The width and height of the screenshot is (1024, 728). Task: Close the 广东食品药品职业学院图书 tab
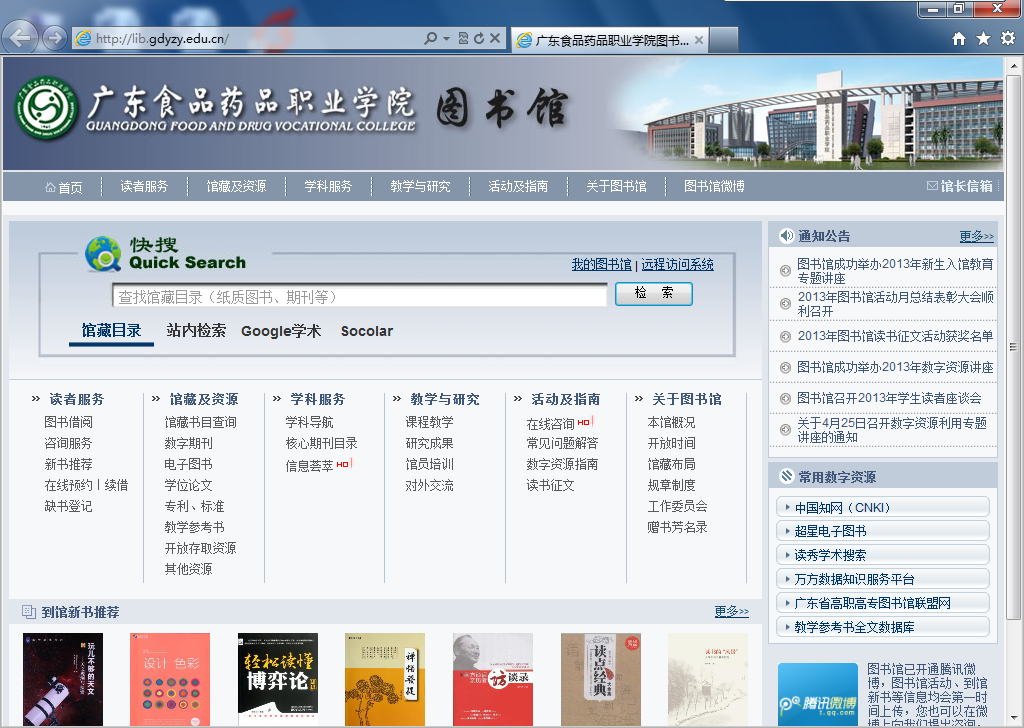699,40
